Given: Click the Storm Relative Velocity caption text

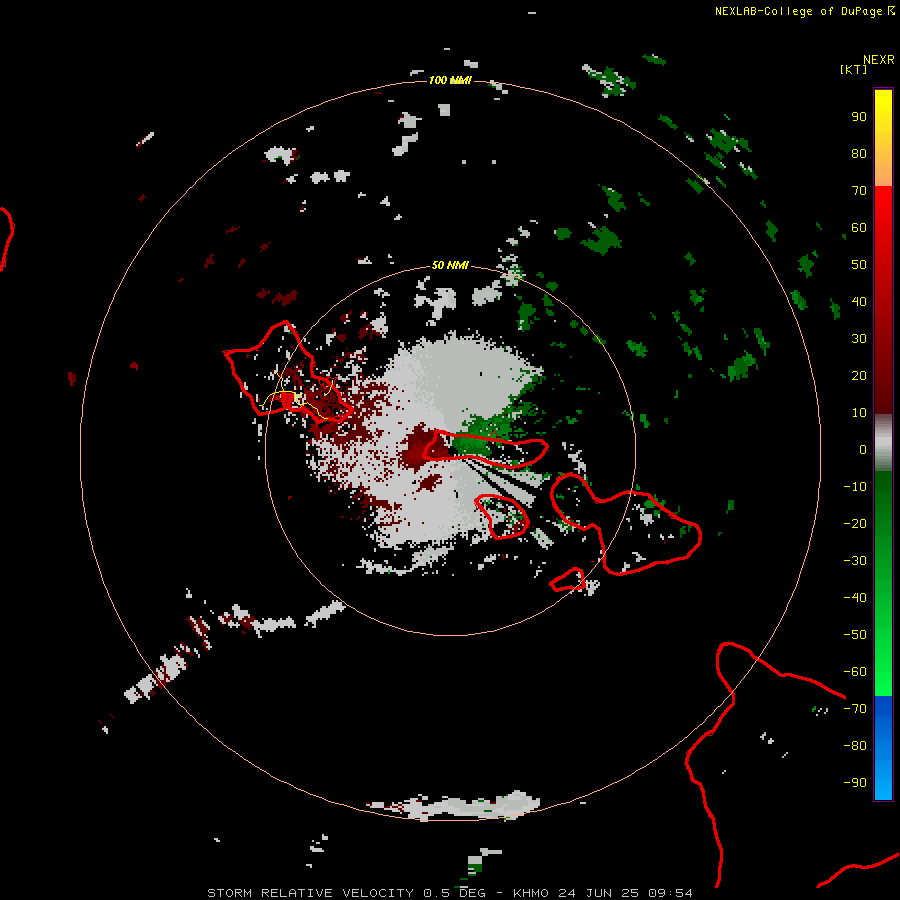Looking at the screenshot, I should (x=449, y=893).
